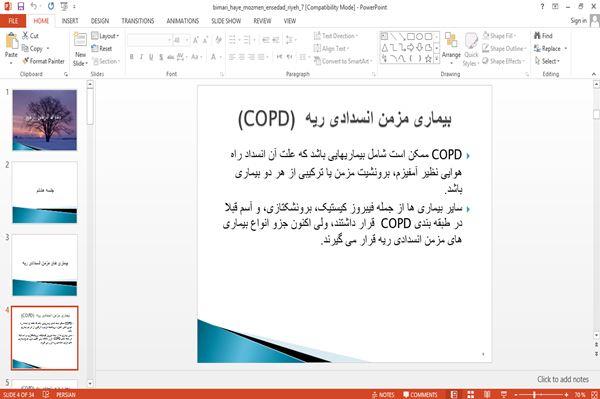Expand the Shape Fill dropdown
Image resolution: width=600 pixels, height=399 pixels.
click(499, 36)
